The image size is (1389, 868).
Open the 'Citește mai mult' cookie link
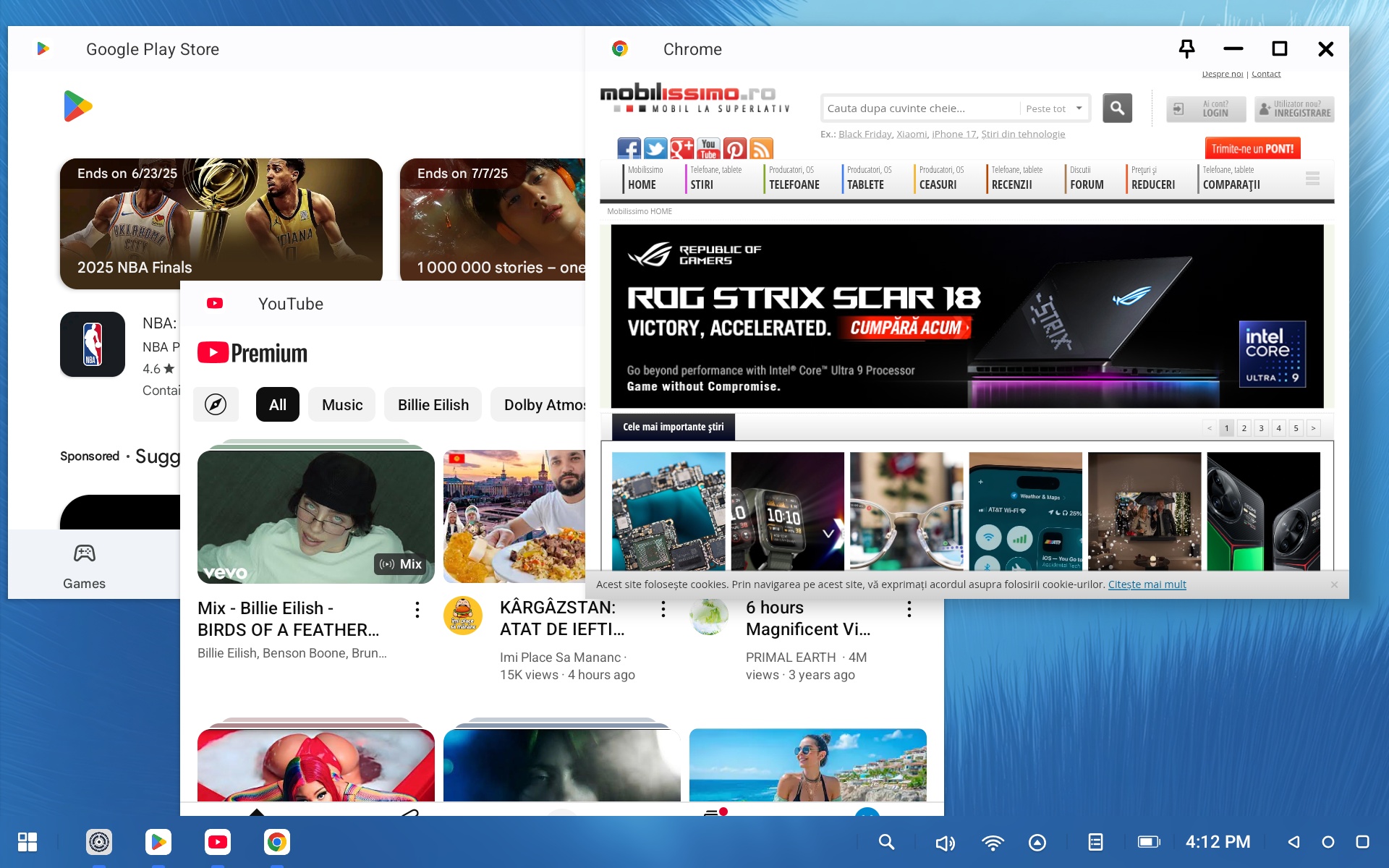tap(1147, 584)
